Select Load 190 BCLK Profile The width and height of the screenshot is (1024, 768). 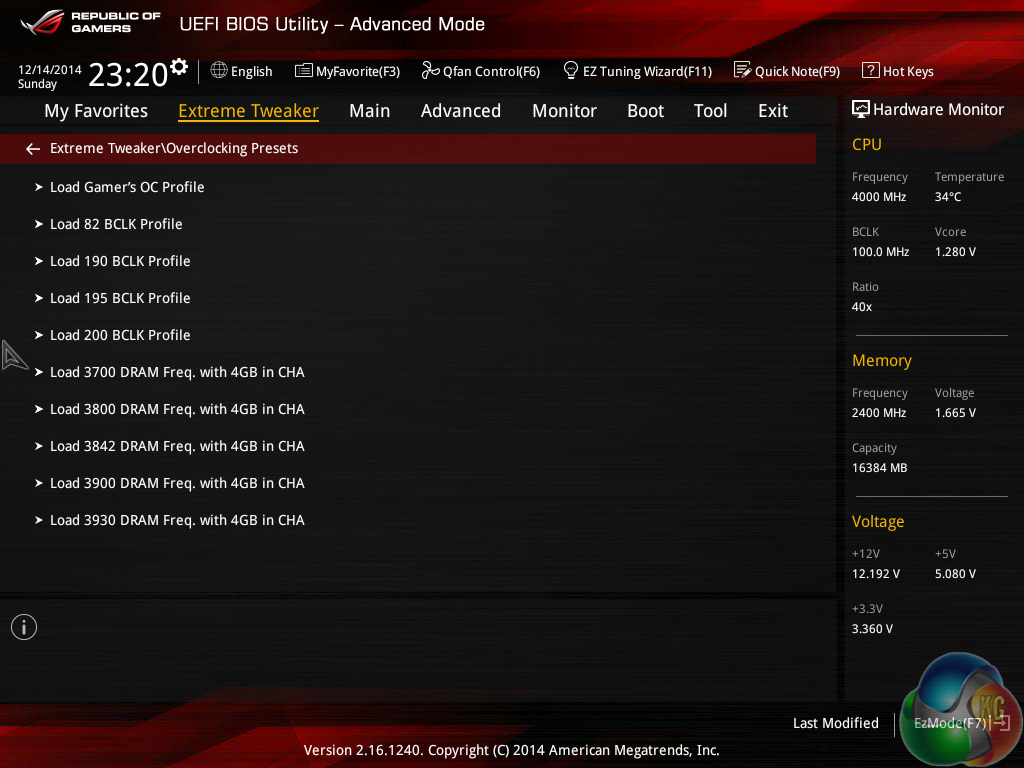120,261
